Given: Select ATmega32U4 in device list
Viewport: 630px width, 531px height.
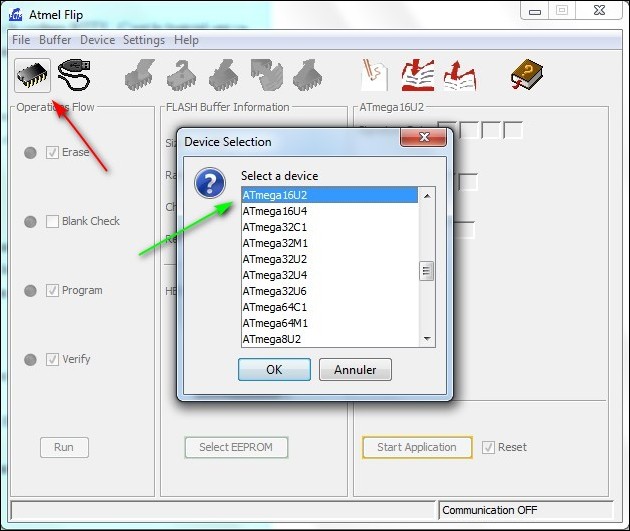Looking at the screenshot, I should [329, 276].
